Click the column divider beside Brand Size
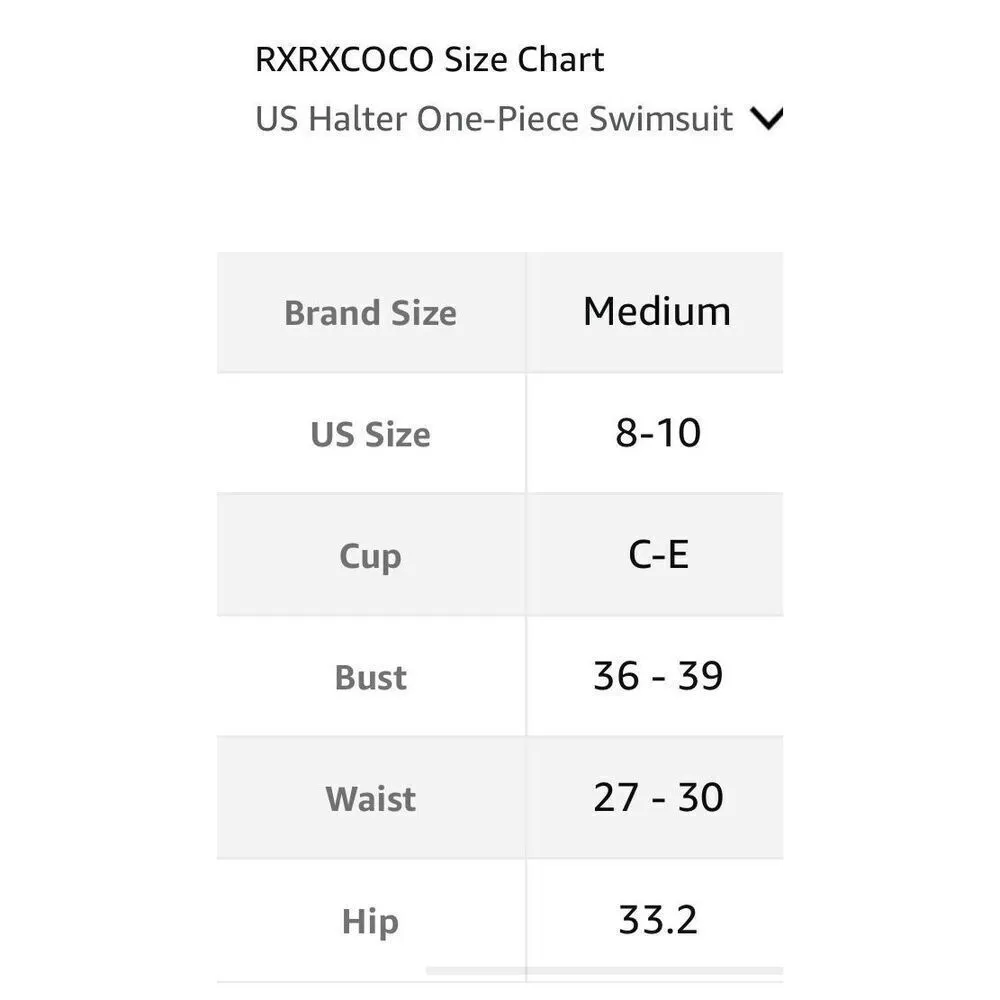1000x1000 pixels. [526, 313]
